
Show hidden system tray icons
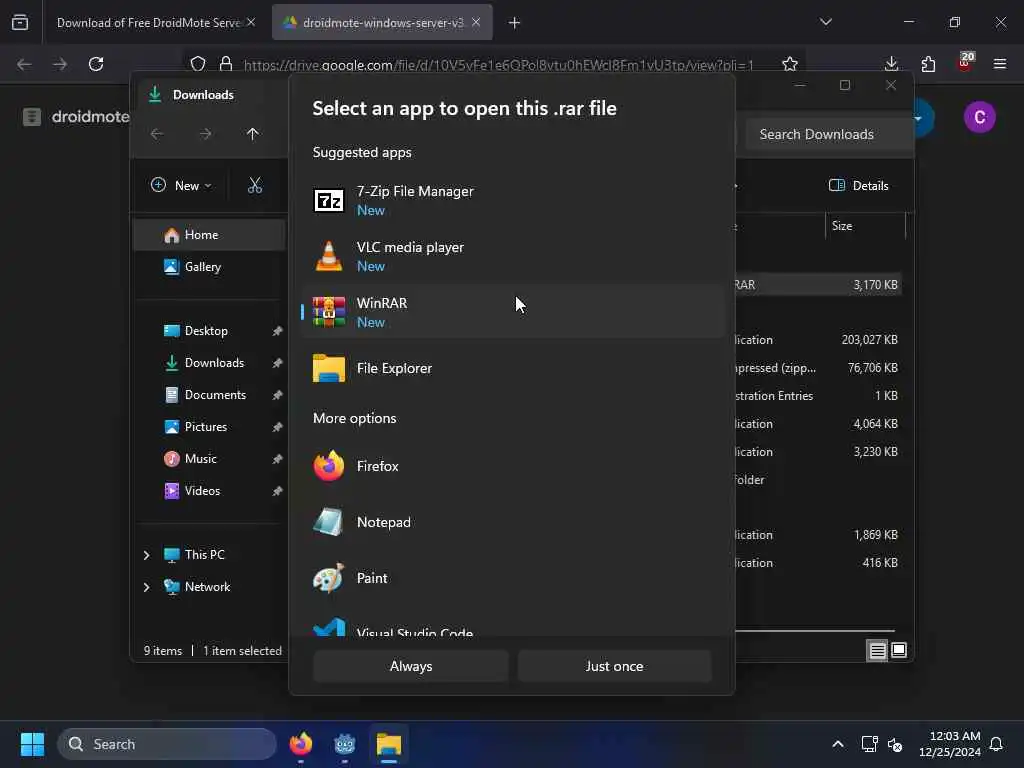(838, 744)
